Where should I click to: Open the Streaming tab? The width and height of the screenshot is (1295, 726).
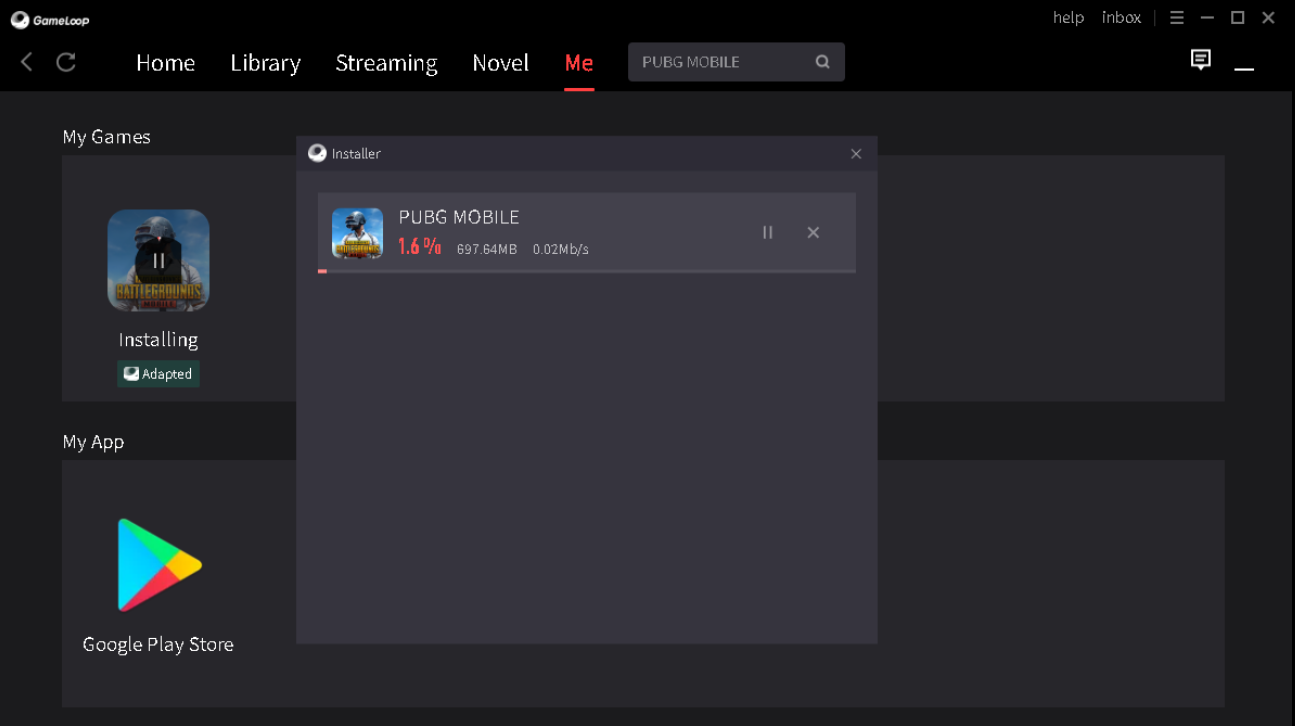tap(386, 63)
